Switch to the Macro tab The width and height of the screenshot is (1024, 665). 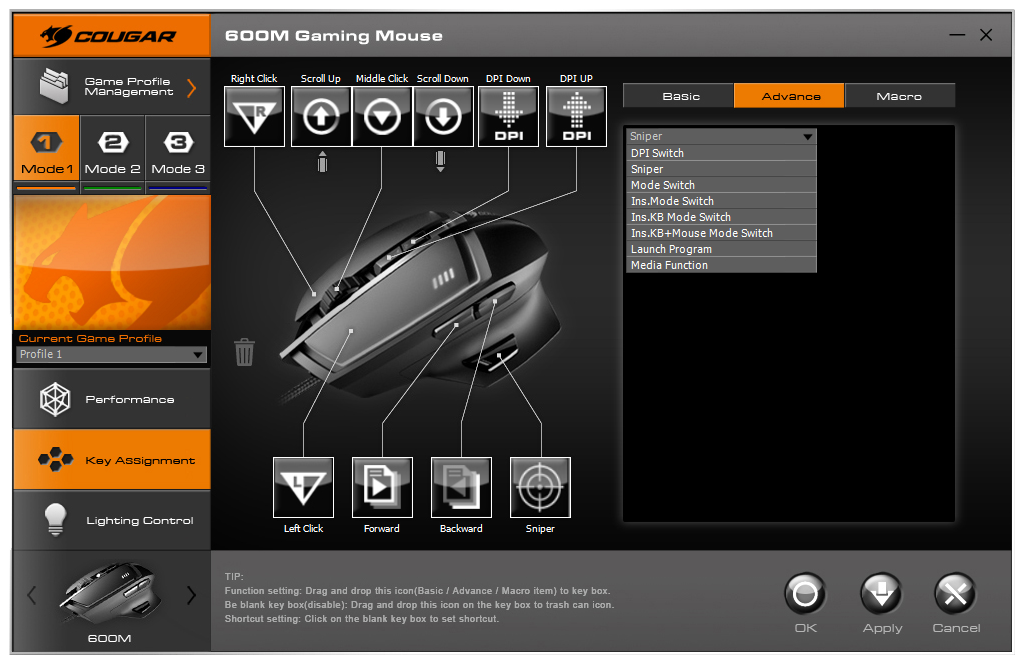[x=899, y=96]
